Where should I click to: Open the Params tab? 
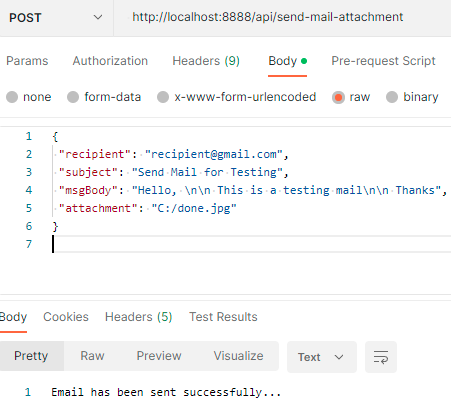[27, 61]
